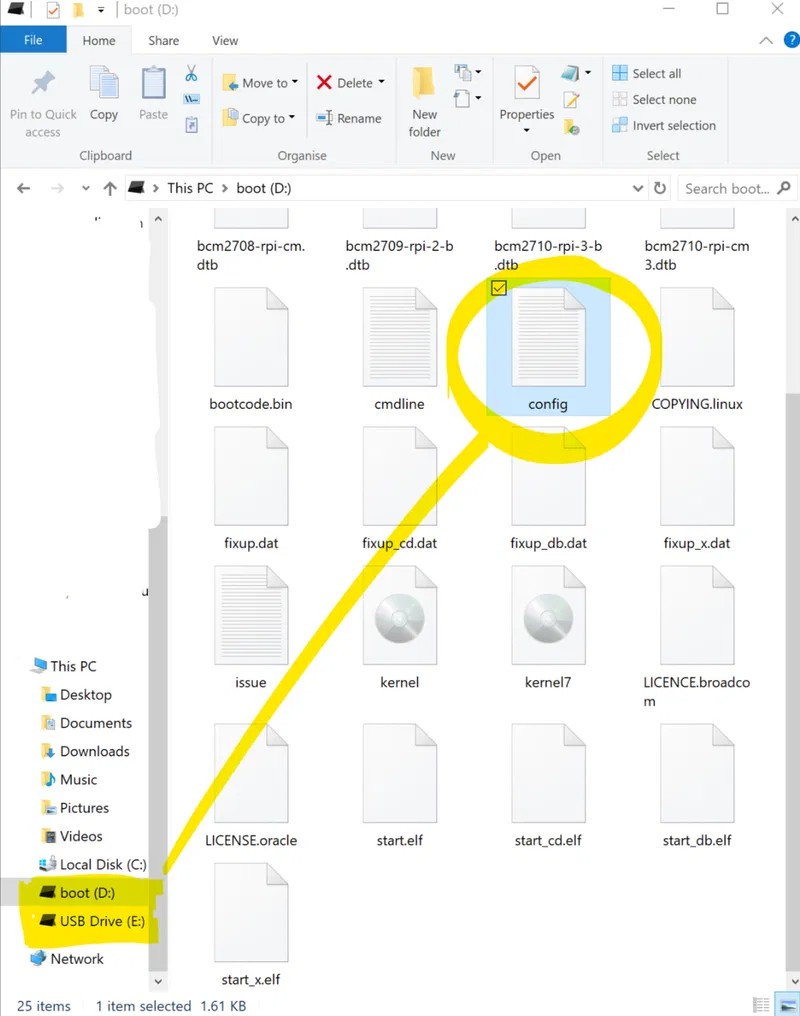Click the Copy icon in Clipboard group

(104, 93)
